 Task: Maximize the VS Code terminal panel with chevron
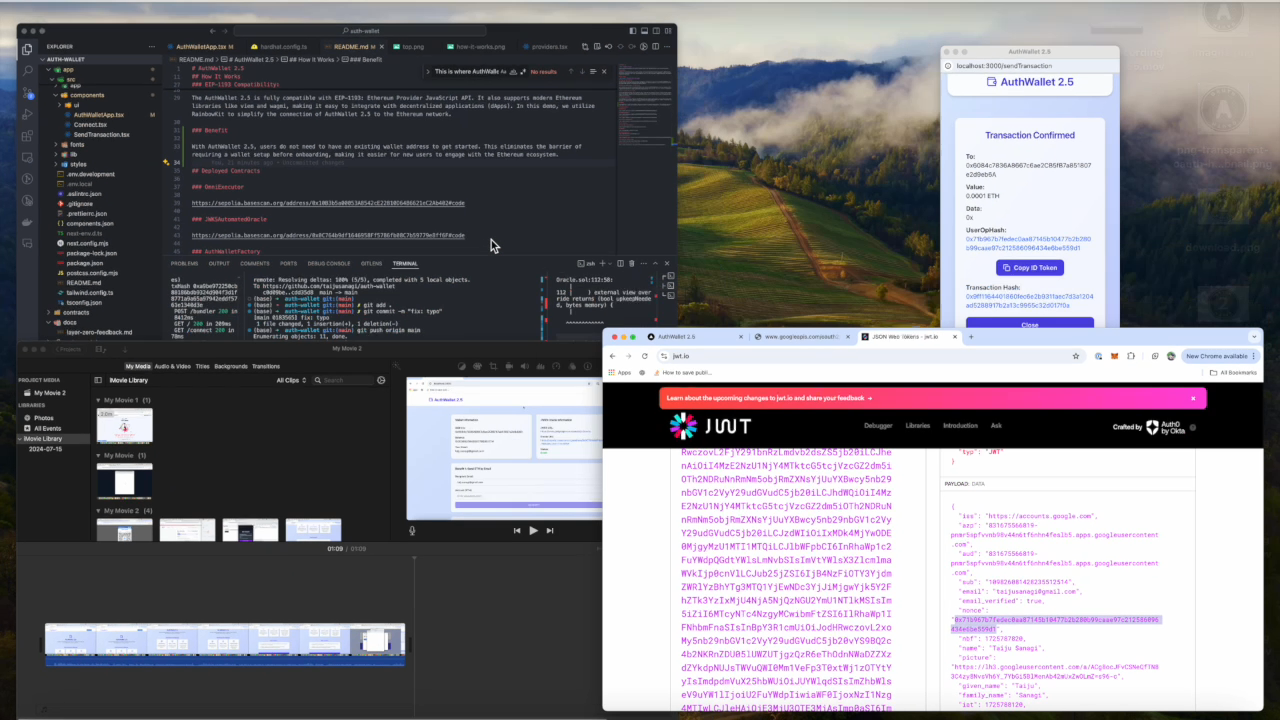(655, 263)
